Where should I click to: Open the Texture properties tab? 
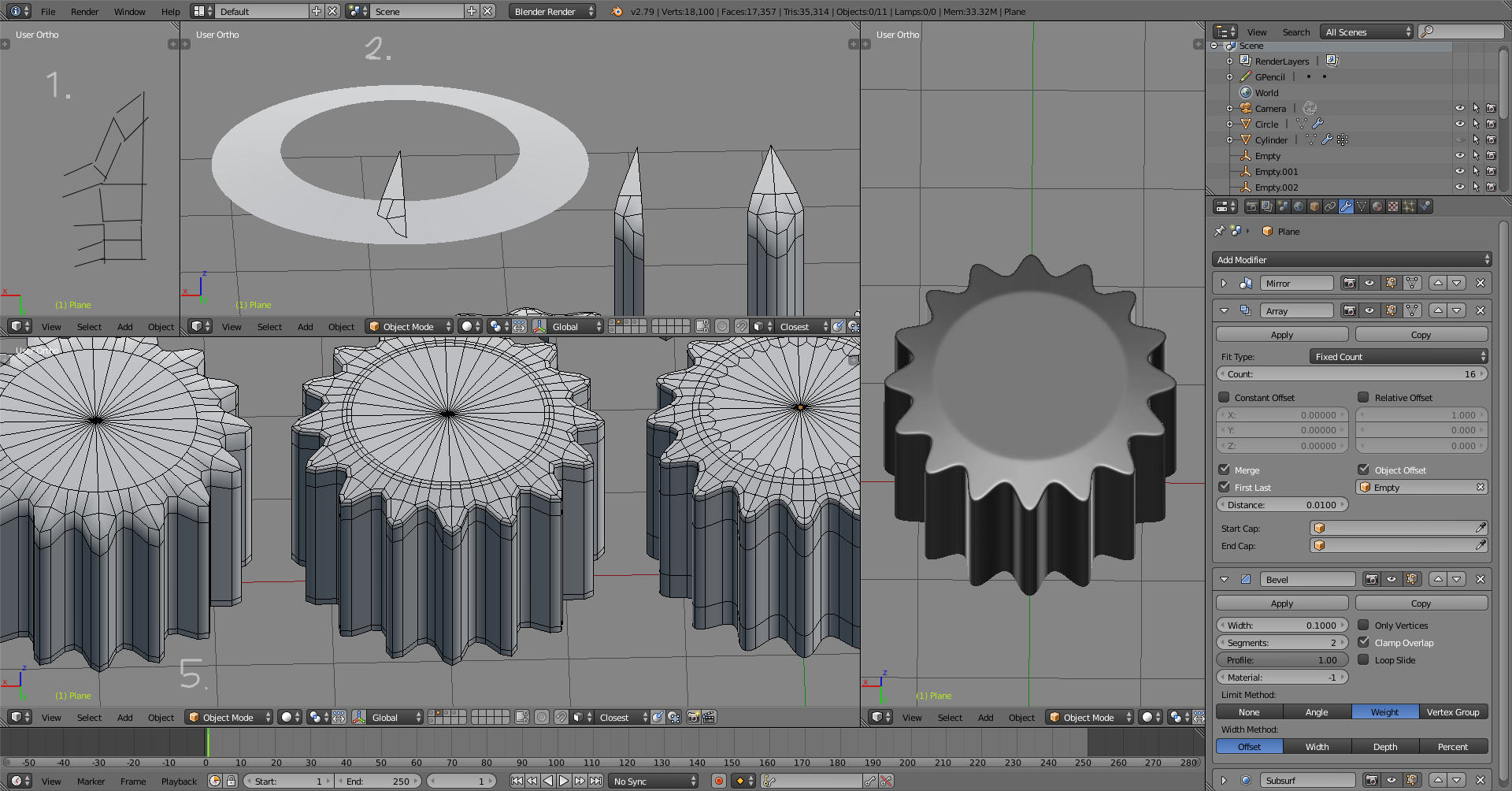tap(1393, 206)
